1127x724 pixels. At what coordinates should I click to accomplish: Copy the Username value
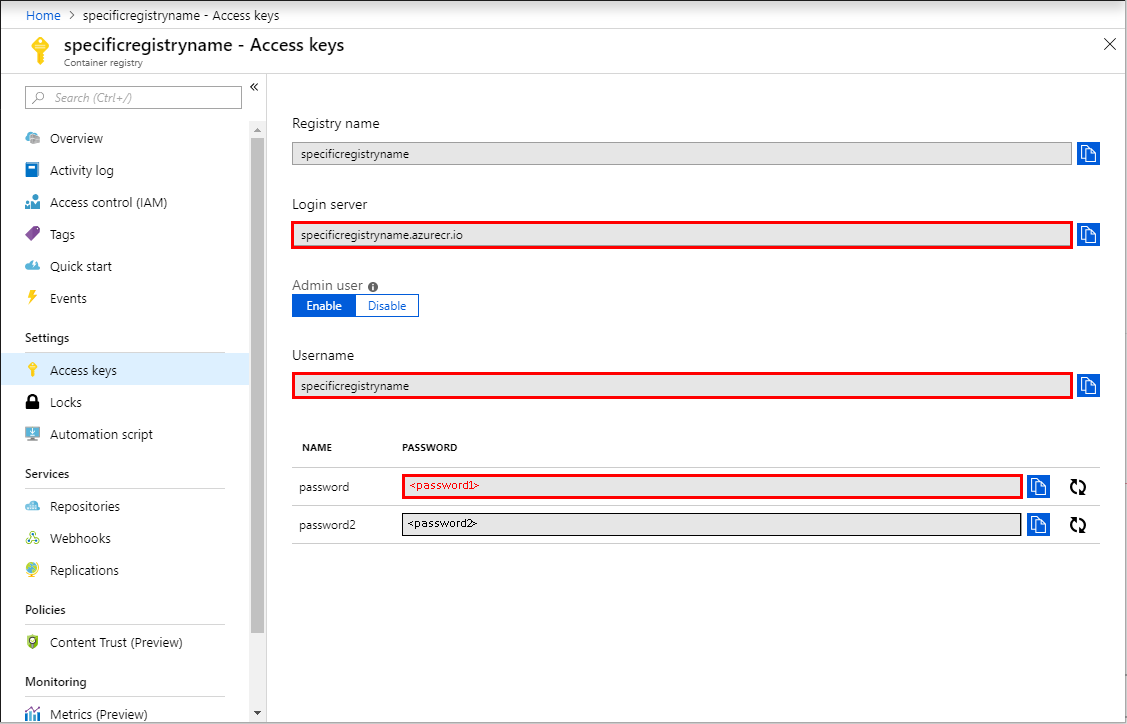(1088, 385)
